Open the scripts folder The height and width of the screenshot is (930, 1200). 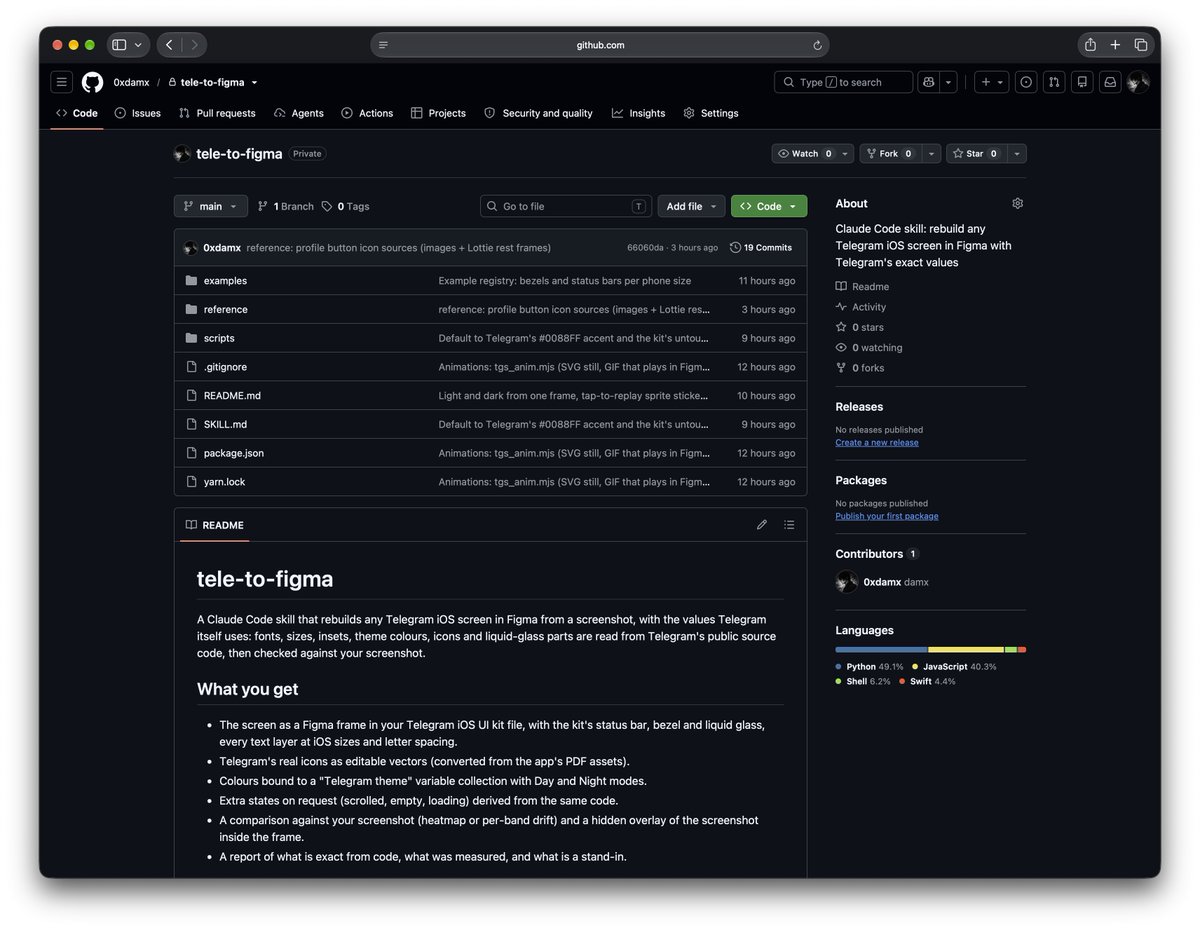219,338
